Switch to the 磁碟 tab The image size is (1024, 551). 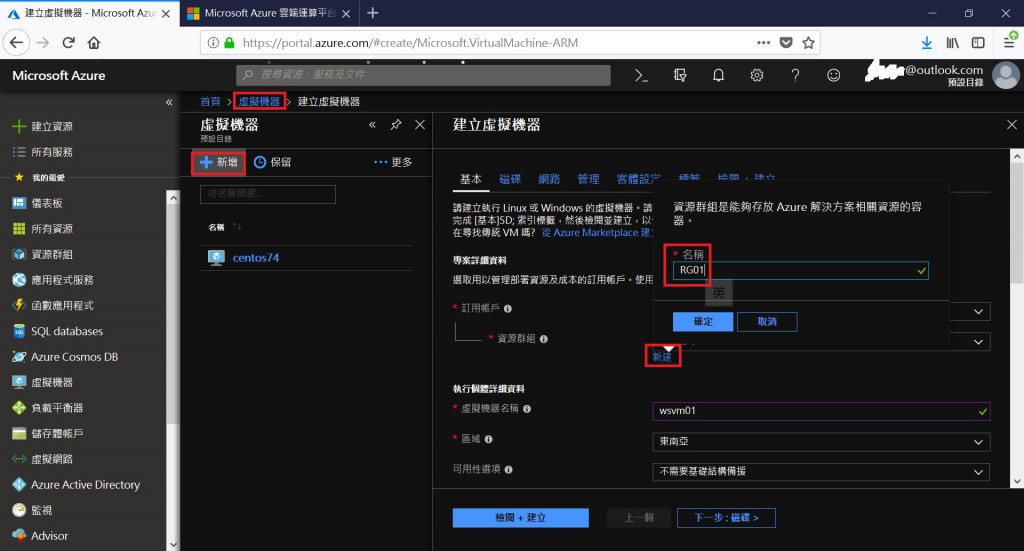pyautogui.click(x=510, y=179)
